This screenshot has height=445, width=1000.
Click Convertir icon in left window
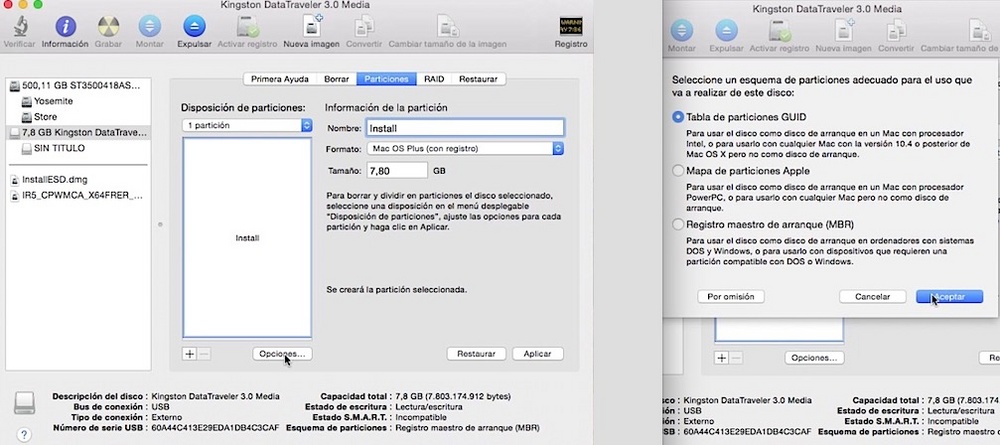[364, 27]
